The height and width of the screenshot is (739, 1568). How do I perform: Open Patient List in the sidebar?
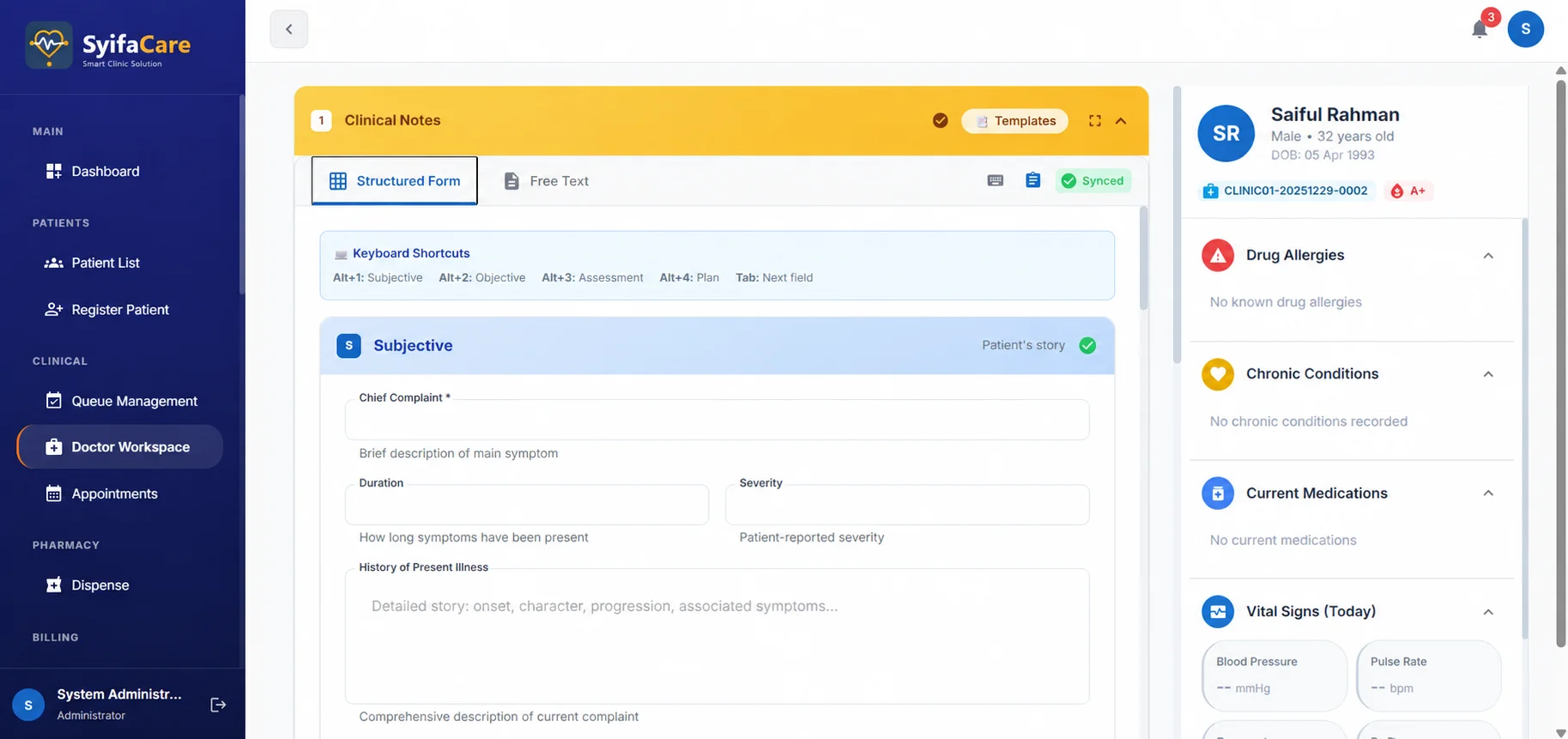coord(120,263)
